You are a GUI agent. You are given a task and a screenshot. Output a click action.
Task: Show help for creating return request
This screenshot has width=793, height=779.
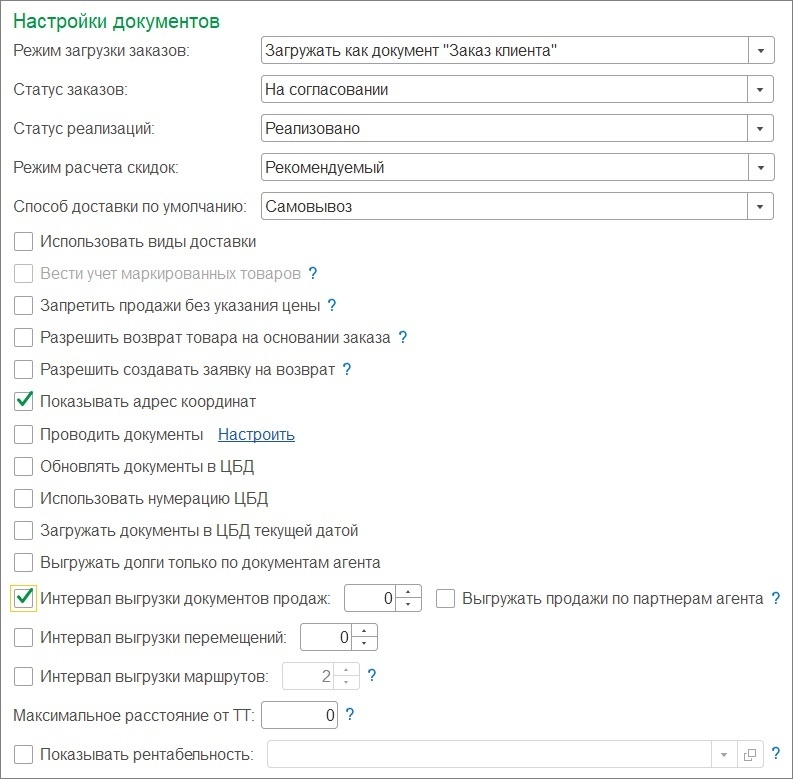pyautogui.click(x=347, y=369)
